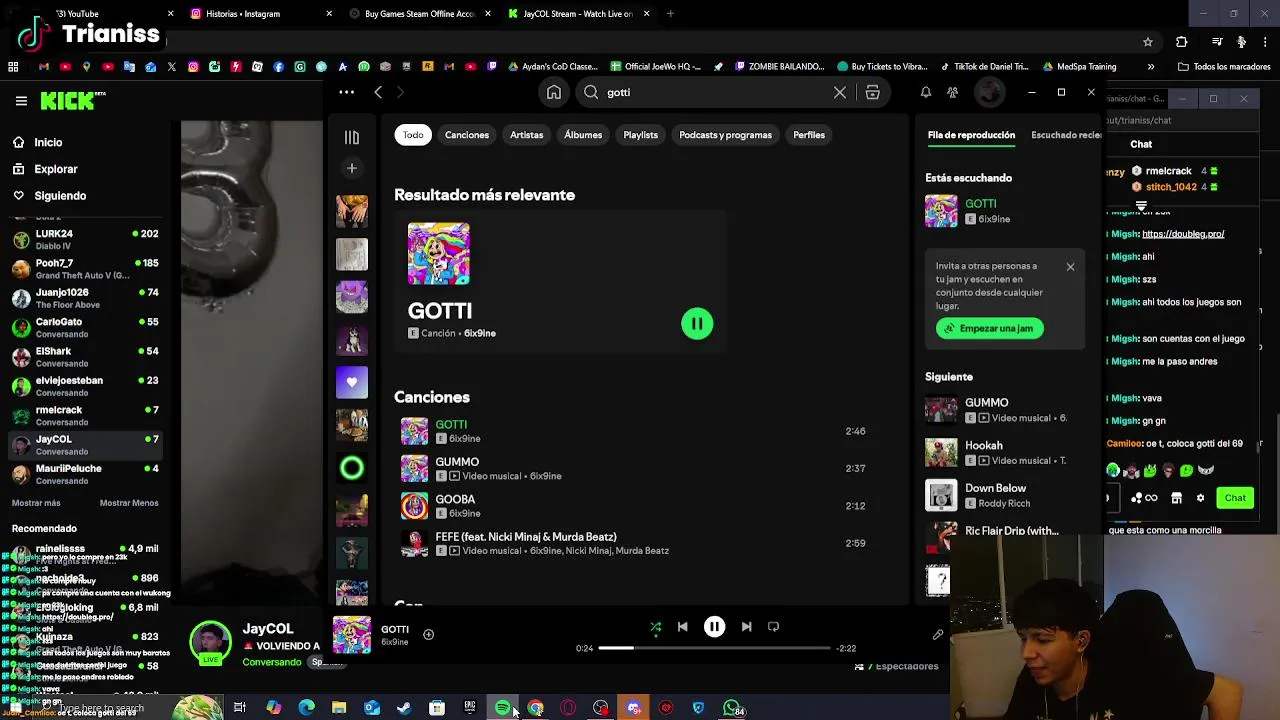
Task: Open chat shop icon
Action: click(1176, 498)
